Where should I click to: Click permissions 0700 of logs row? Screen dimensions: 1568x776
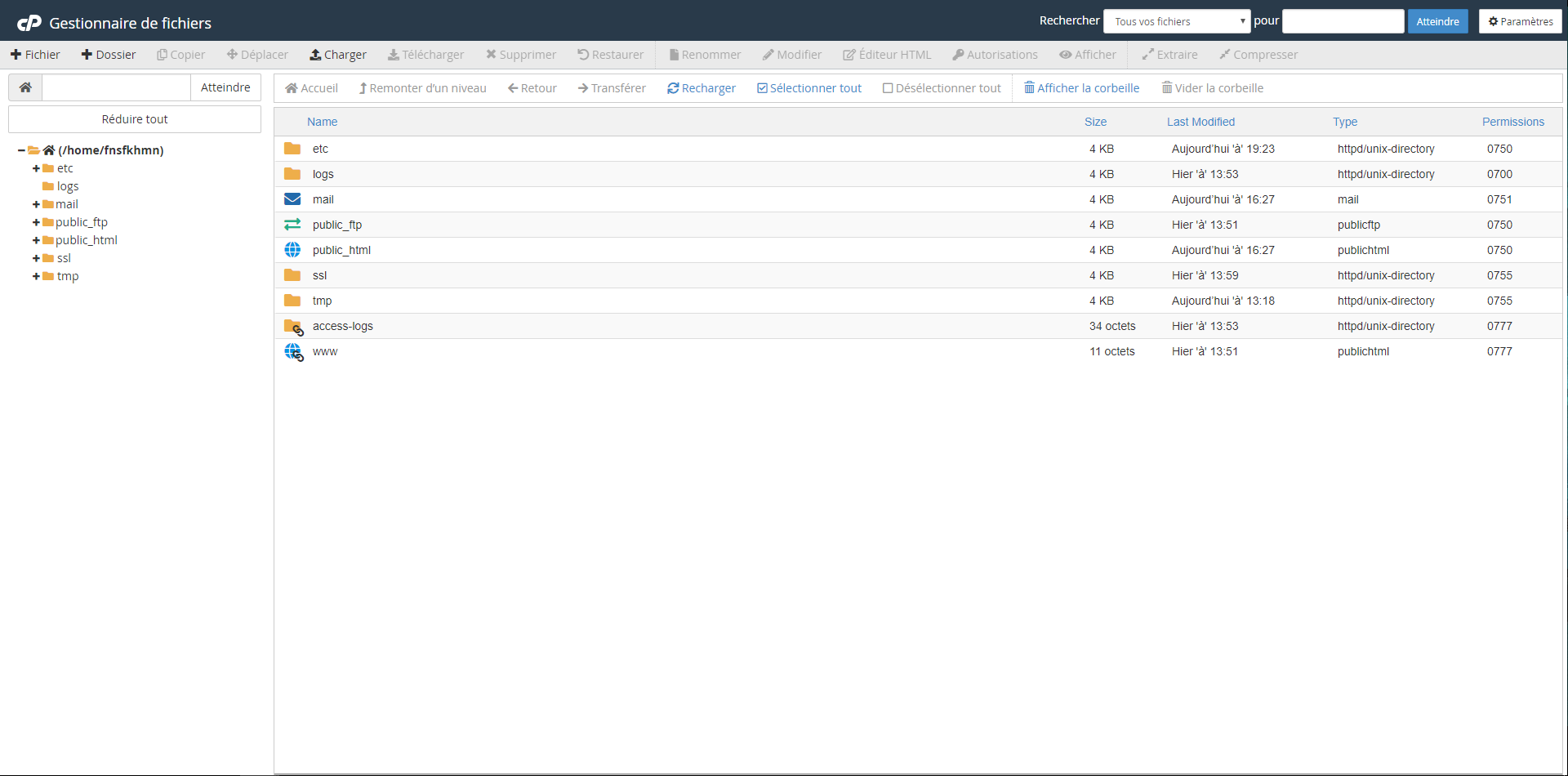coord(1499,174)
